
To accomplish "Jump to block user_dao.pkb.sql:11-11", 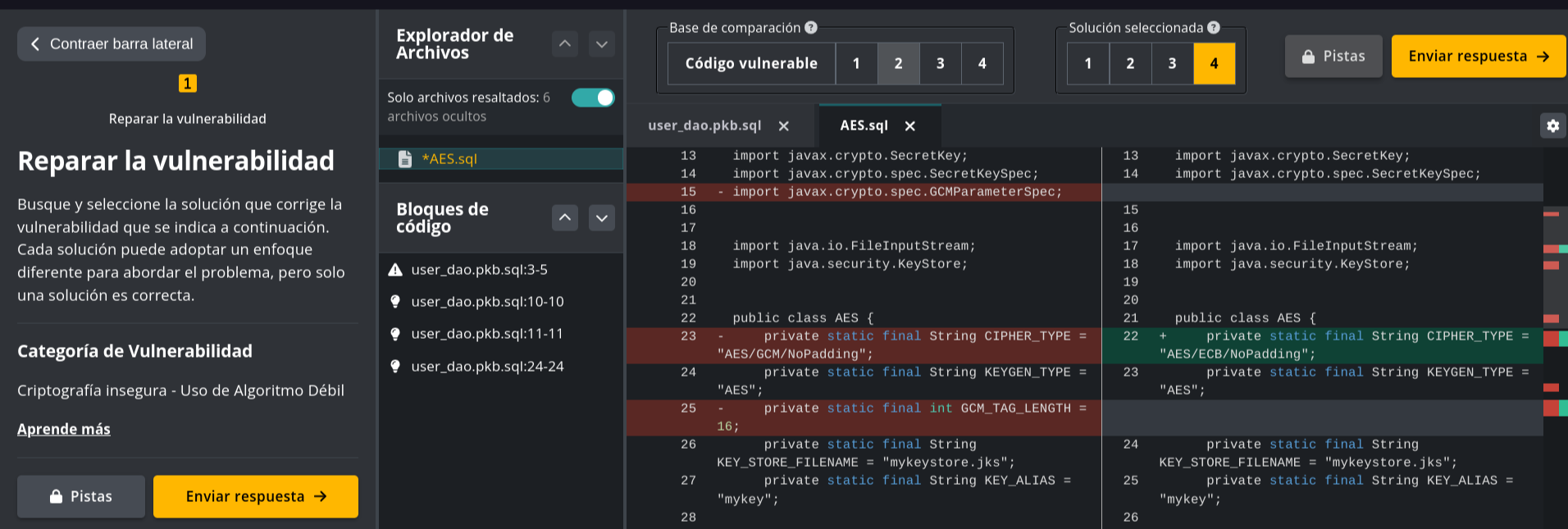I will (x=487, y=333).
